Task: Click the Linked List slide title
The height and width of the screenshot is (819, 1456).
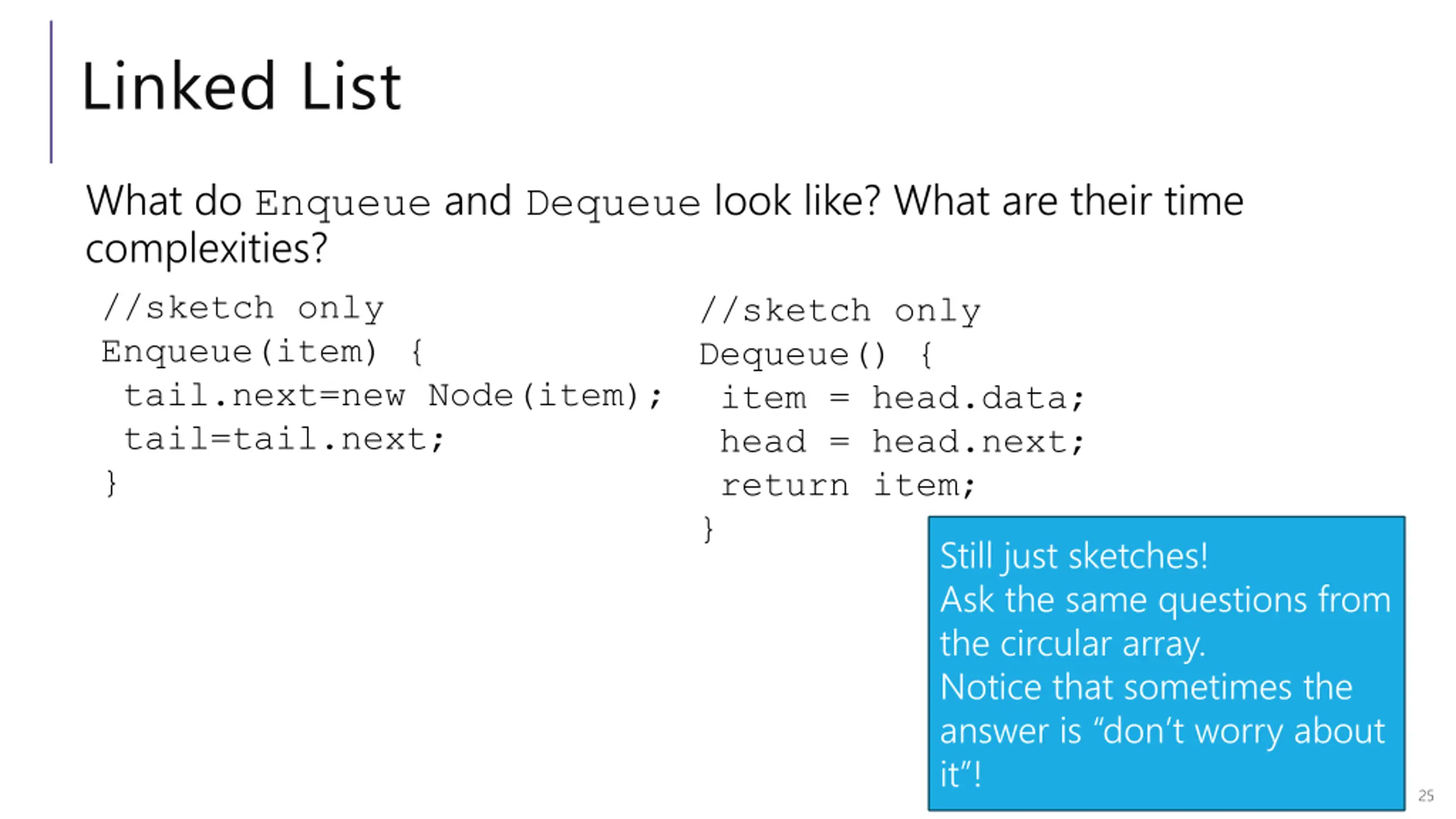Action: click(x=242, y=86)
